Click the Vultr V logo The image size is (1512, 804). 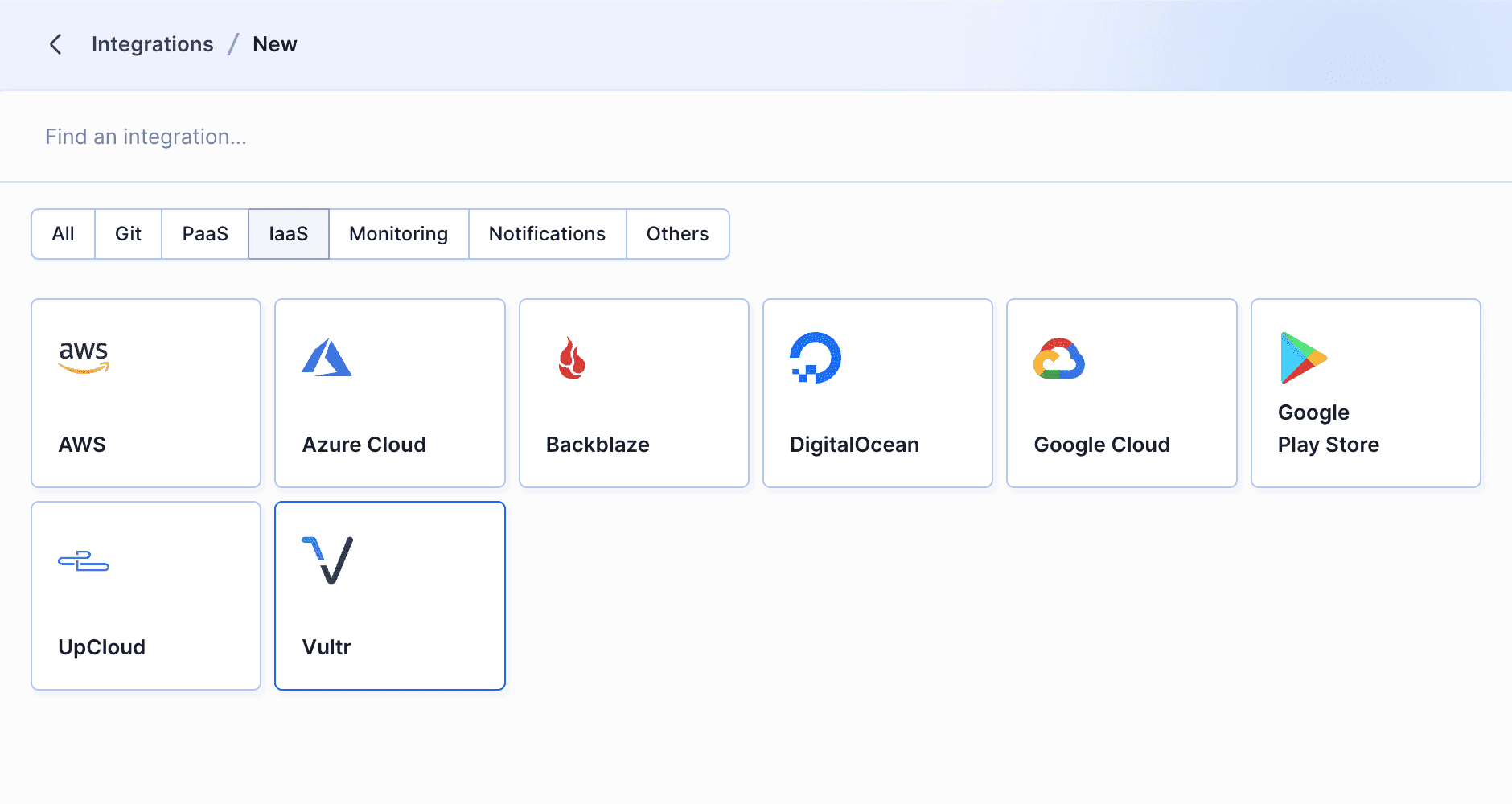coord(327,560)
